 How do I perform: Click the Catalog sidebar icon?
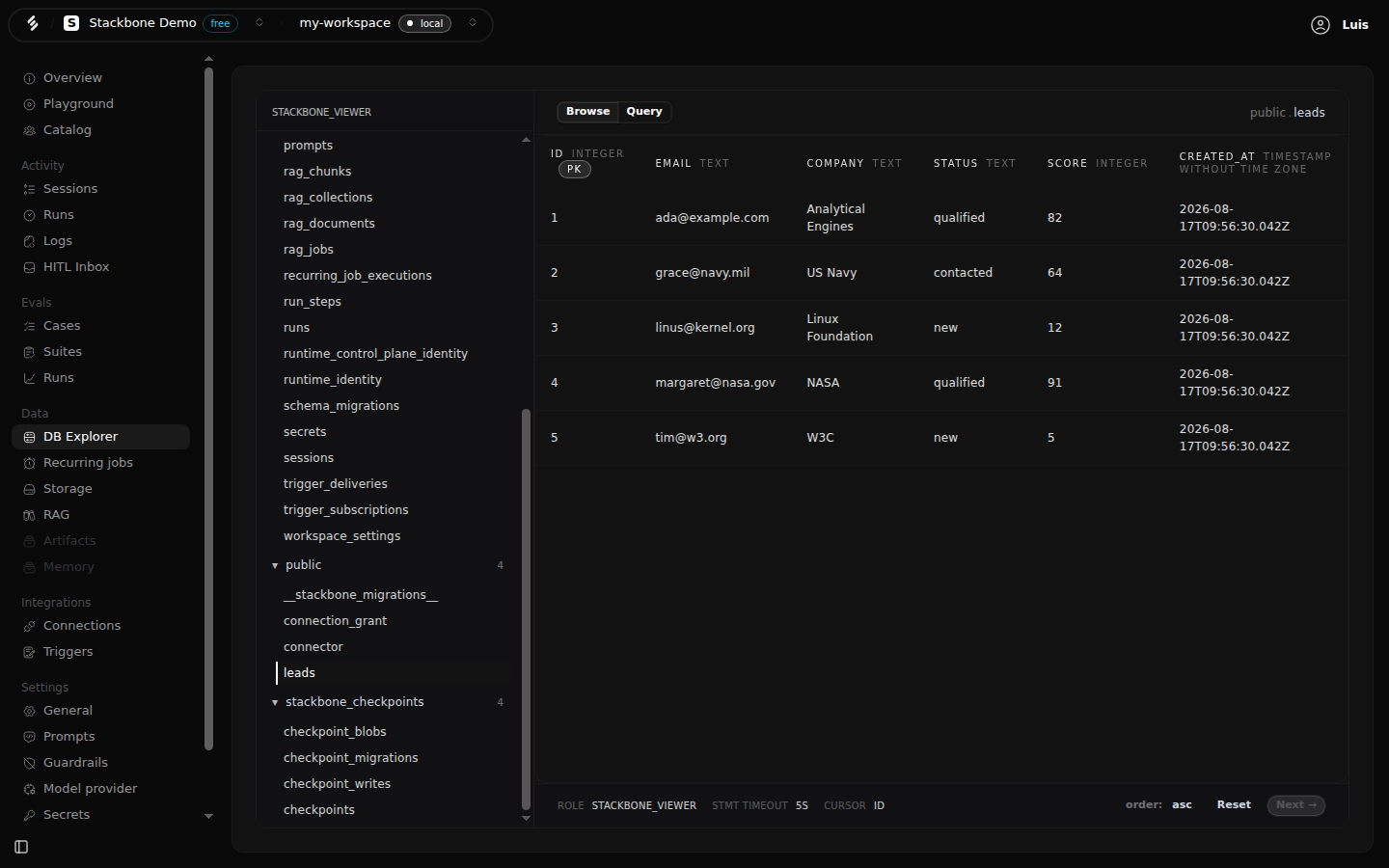pos(29,130)
